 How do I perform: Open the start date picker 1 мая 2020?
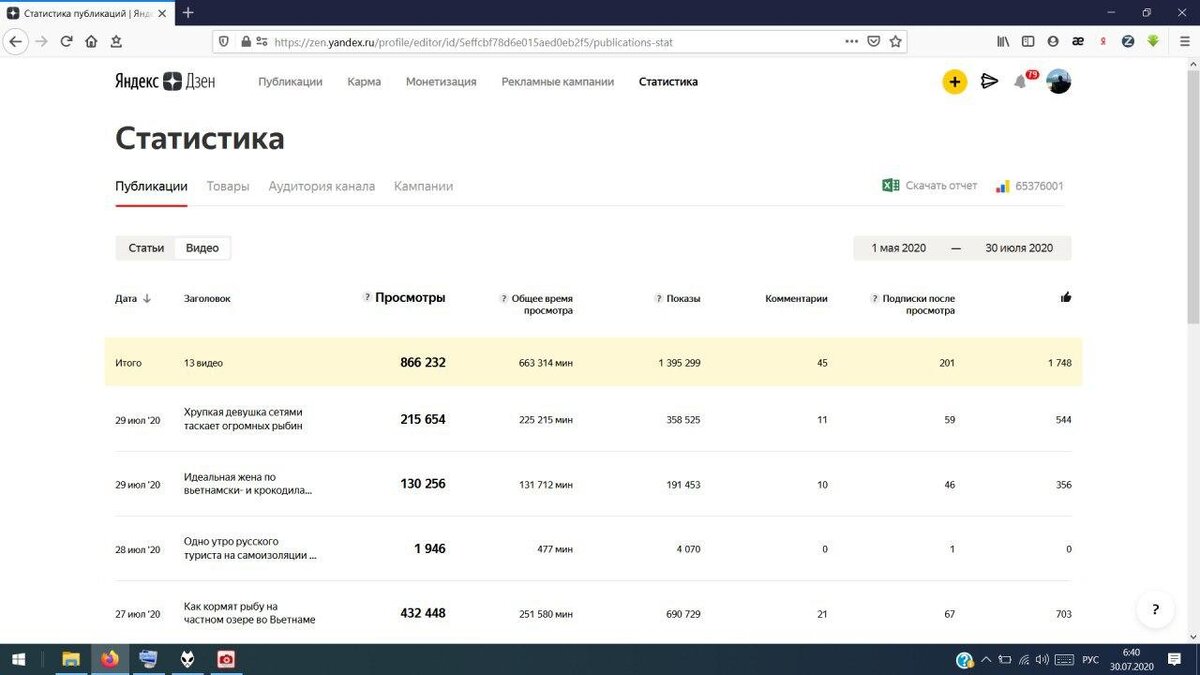(899, 248)
